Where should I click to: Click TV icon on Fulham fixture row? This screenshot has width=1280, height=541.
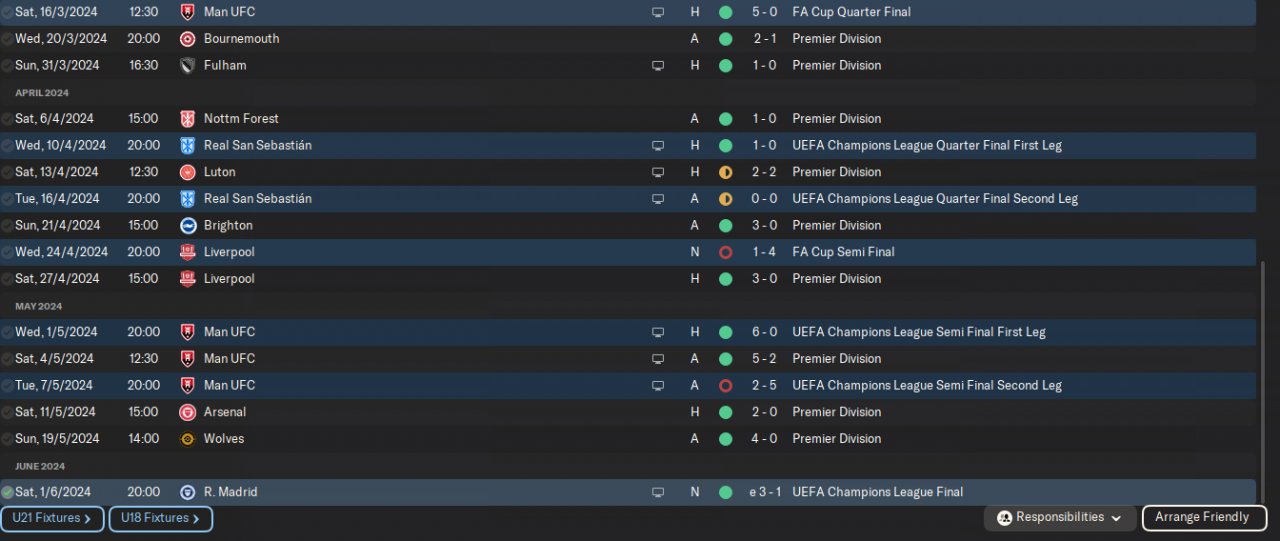point(658,65)
